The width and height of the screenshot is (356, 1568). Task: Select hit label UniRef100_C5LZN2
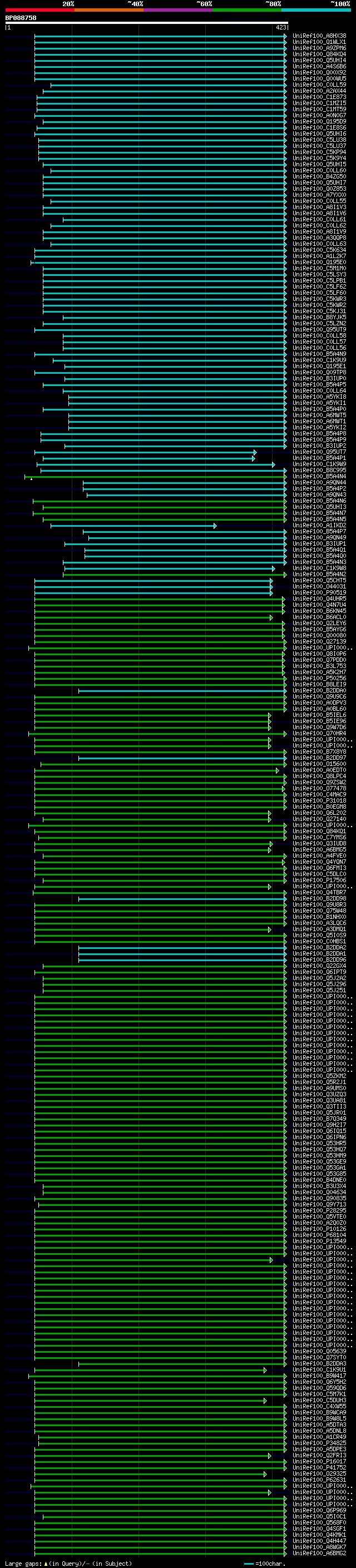point(319,323)
